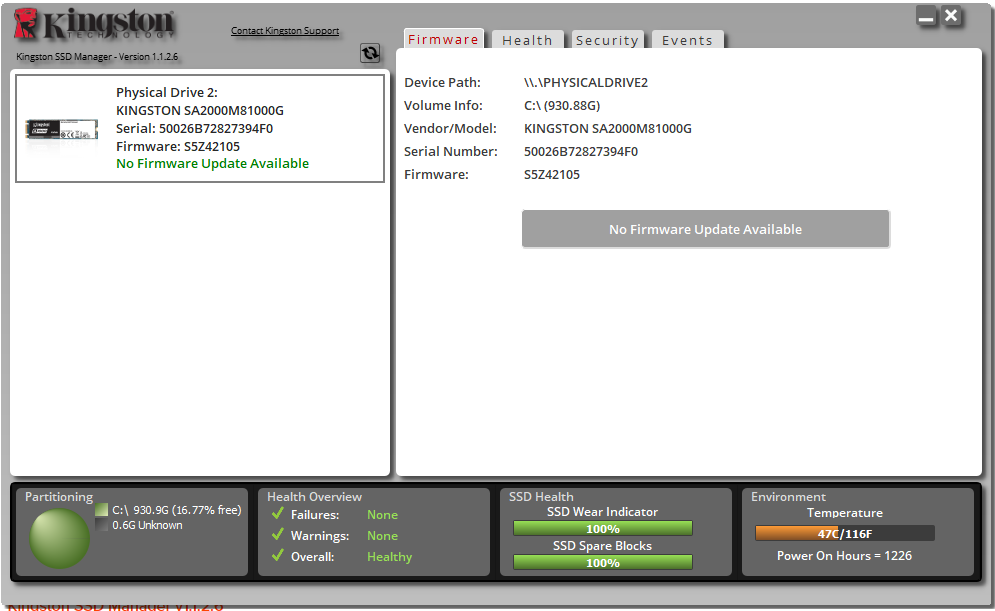Open the Health tab
The width and height of the screenshot is (995, 611).
527,40
